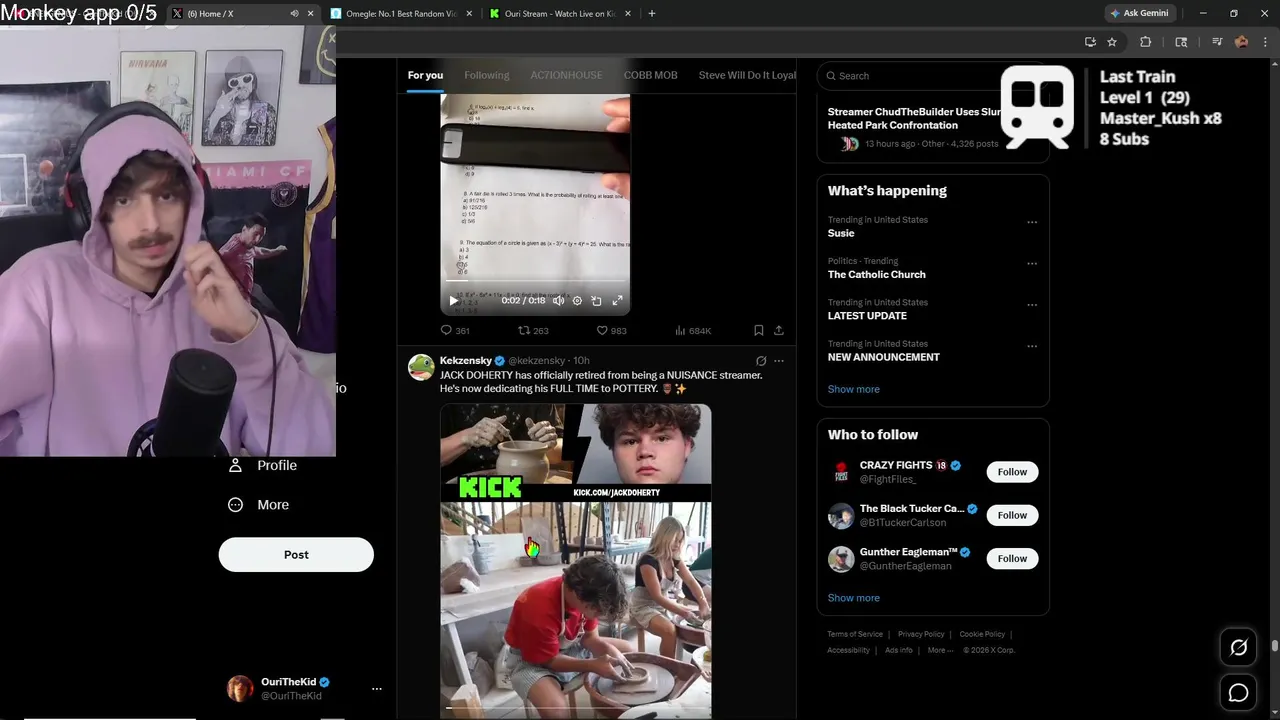This screenshot has width=1280, height=720.
Task: Mute the video with the speaker icon
Action: pyautogui.click(x=558, y=300)
